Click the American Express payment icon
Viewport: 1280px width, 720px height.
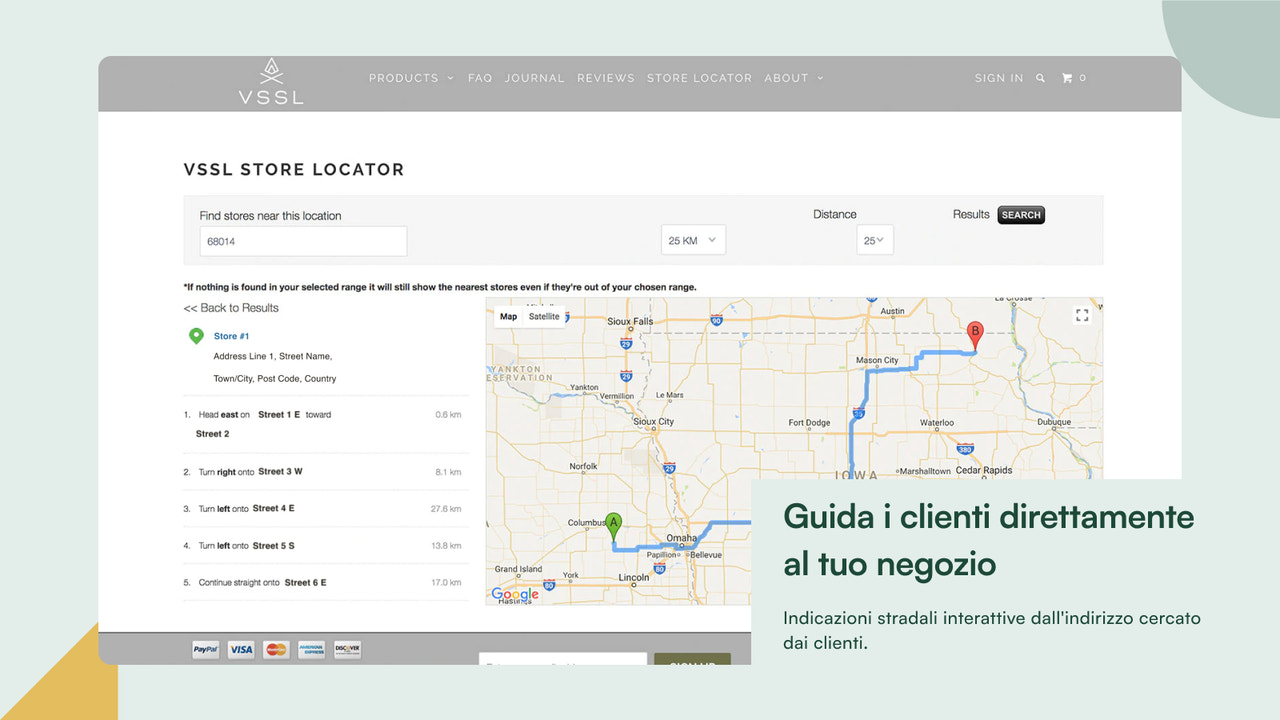tap(311, 649)
